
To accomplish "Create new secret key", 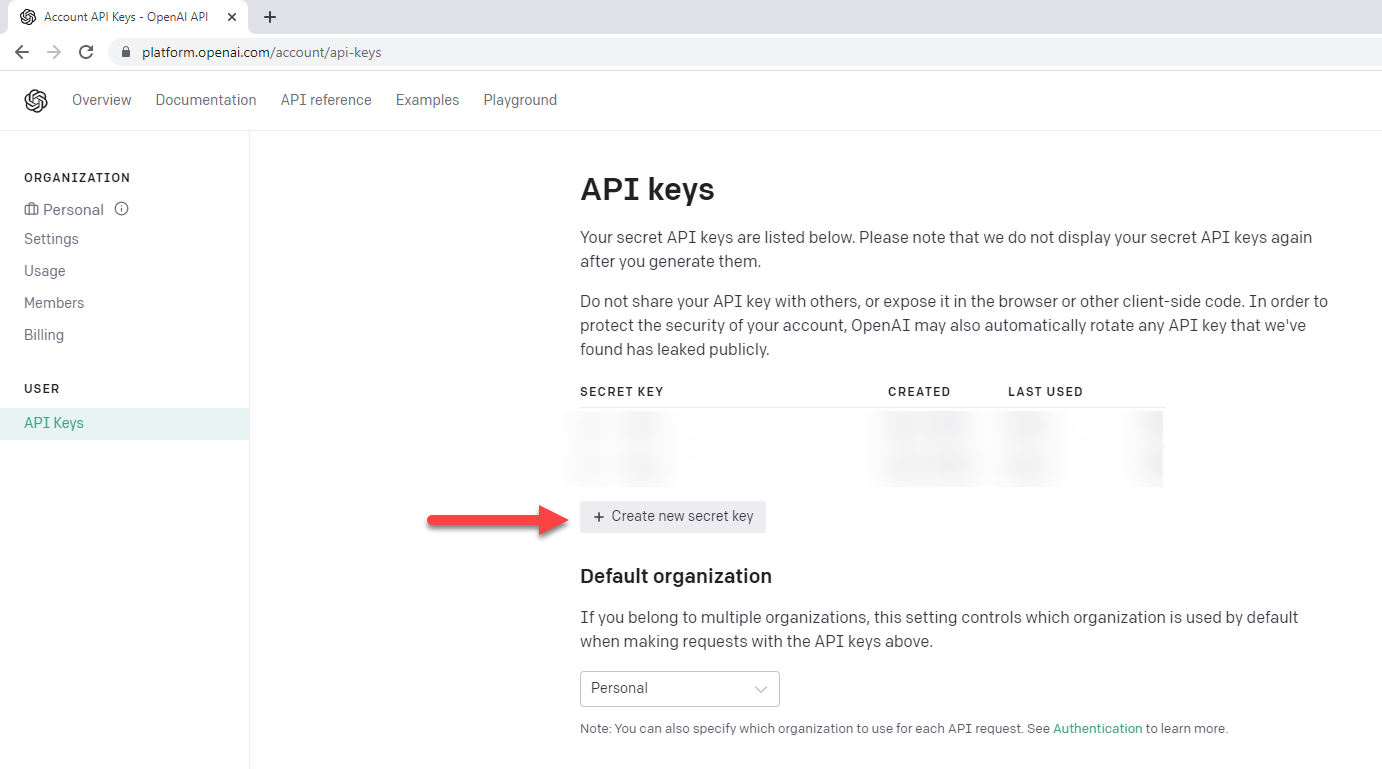I will [673, 517].
